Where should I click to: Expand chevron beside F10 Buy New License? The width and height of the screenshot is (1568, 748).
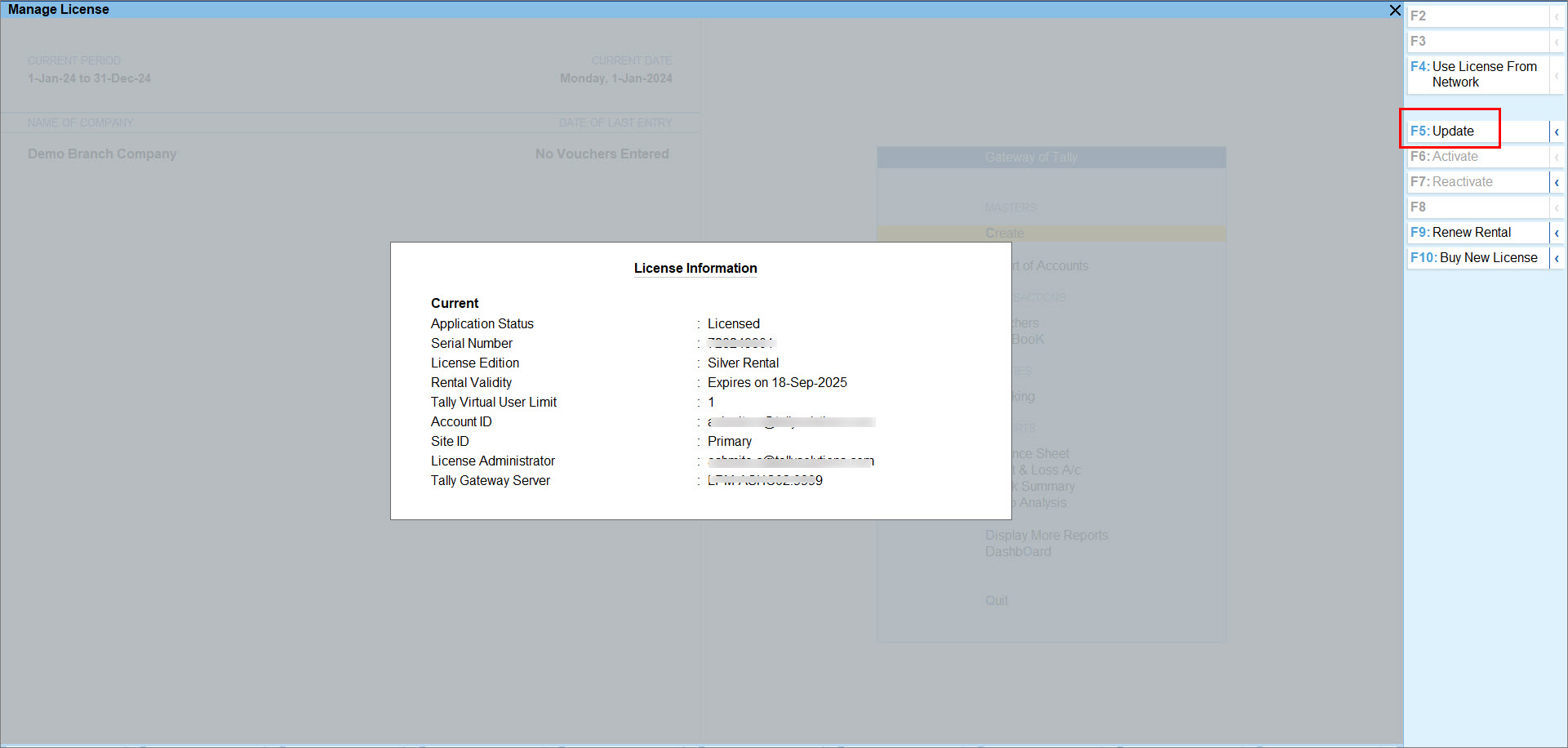(1557, 258)
